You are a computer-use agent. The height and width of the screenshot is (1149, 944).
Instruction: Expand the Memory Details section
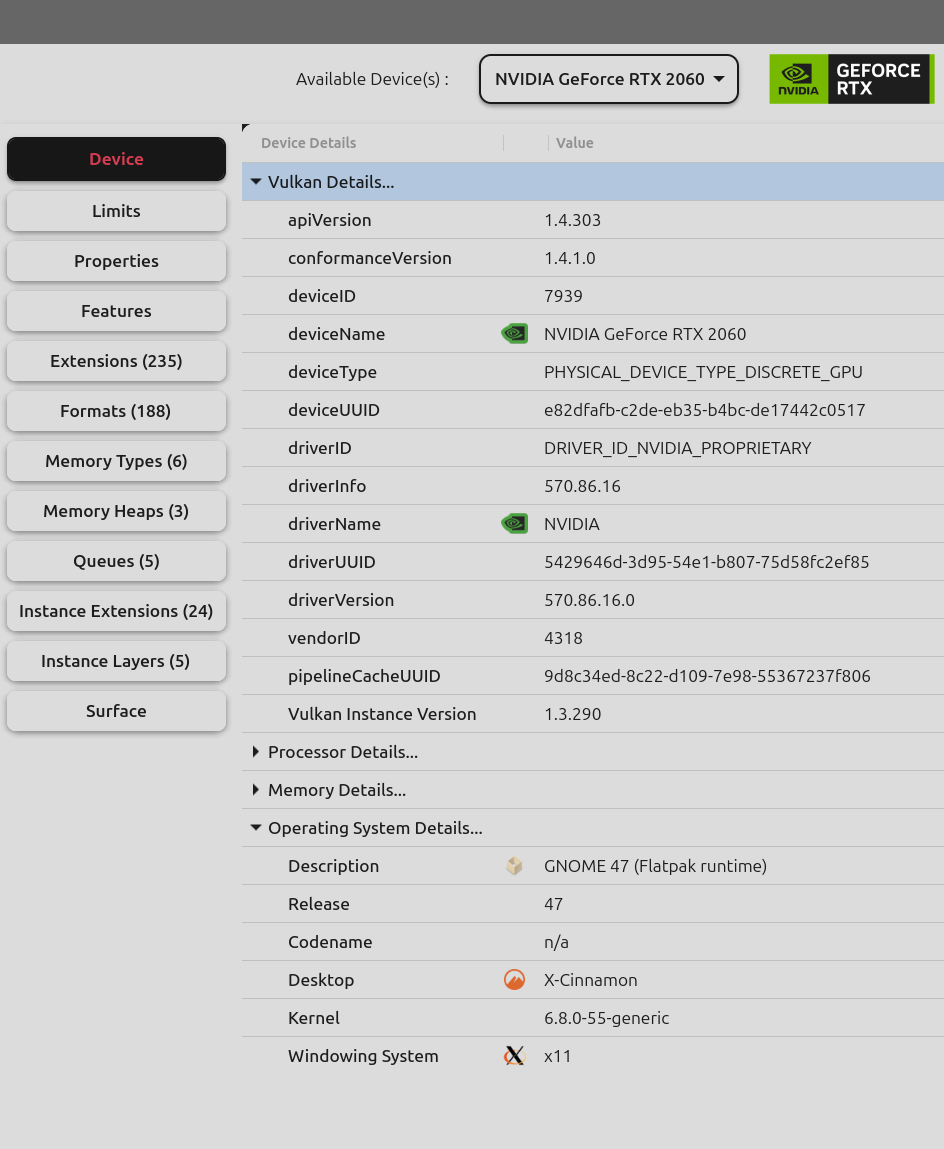tap(256, 790)
